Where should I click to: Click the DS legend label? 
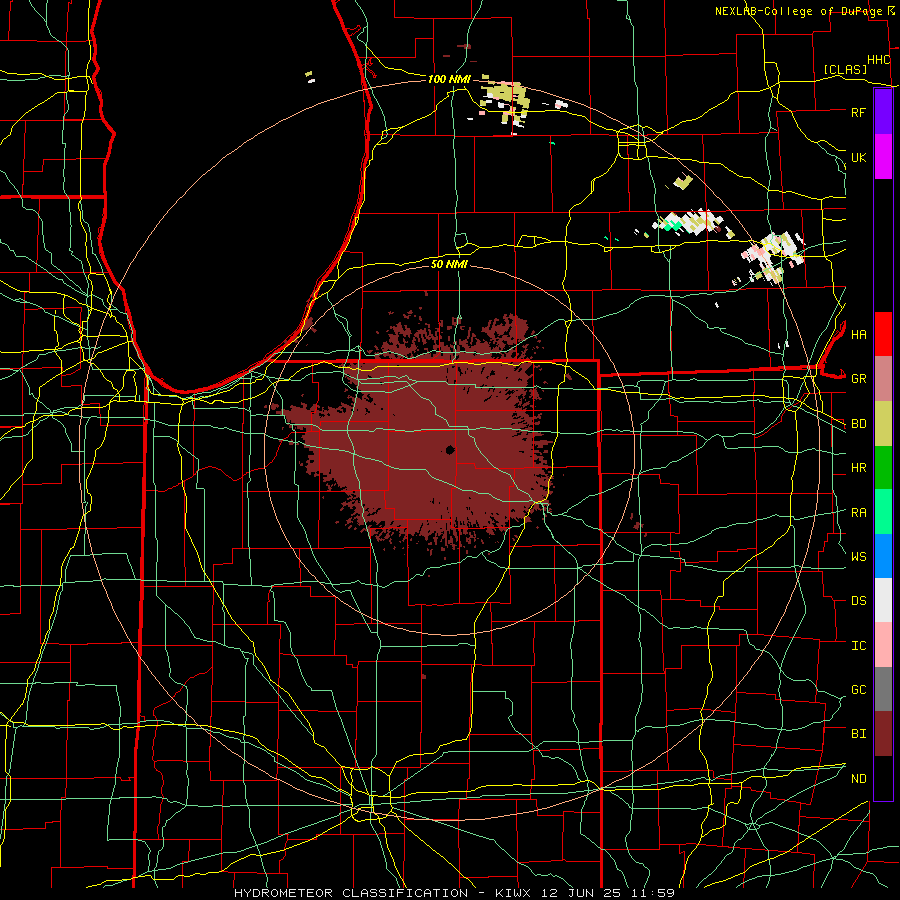(858, 601)
